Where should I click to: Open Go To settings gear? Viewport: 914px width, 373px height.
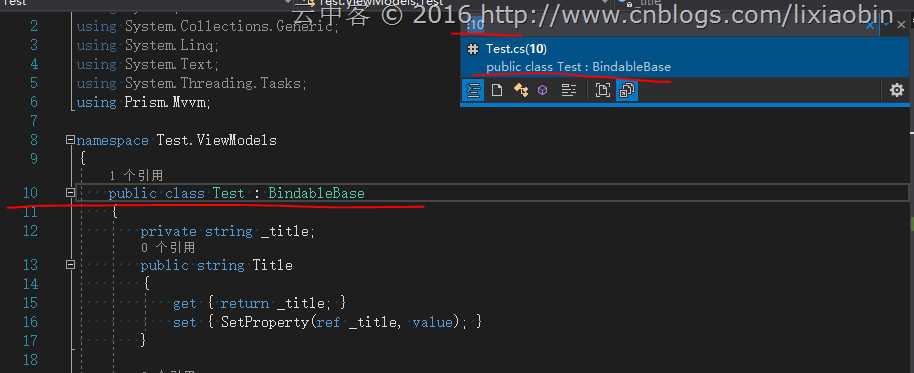(897, 90)
